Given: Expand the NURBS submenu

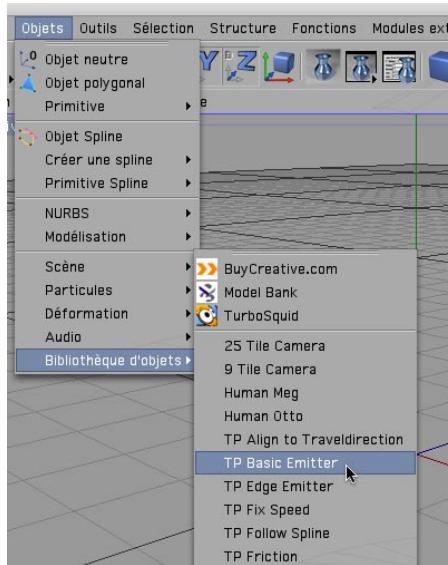Looking at the screenshot, I should [x=107, y=213].
